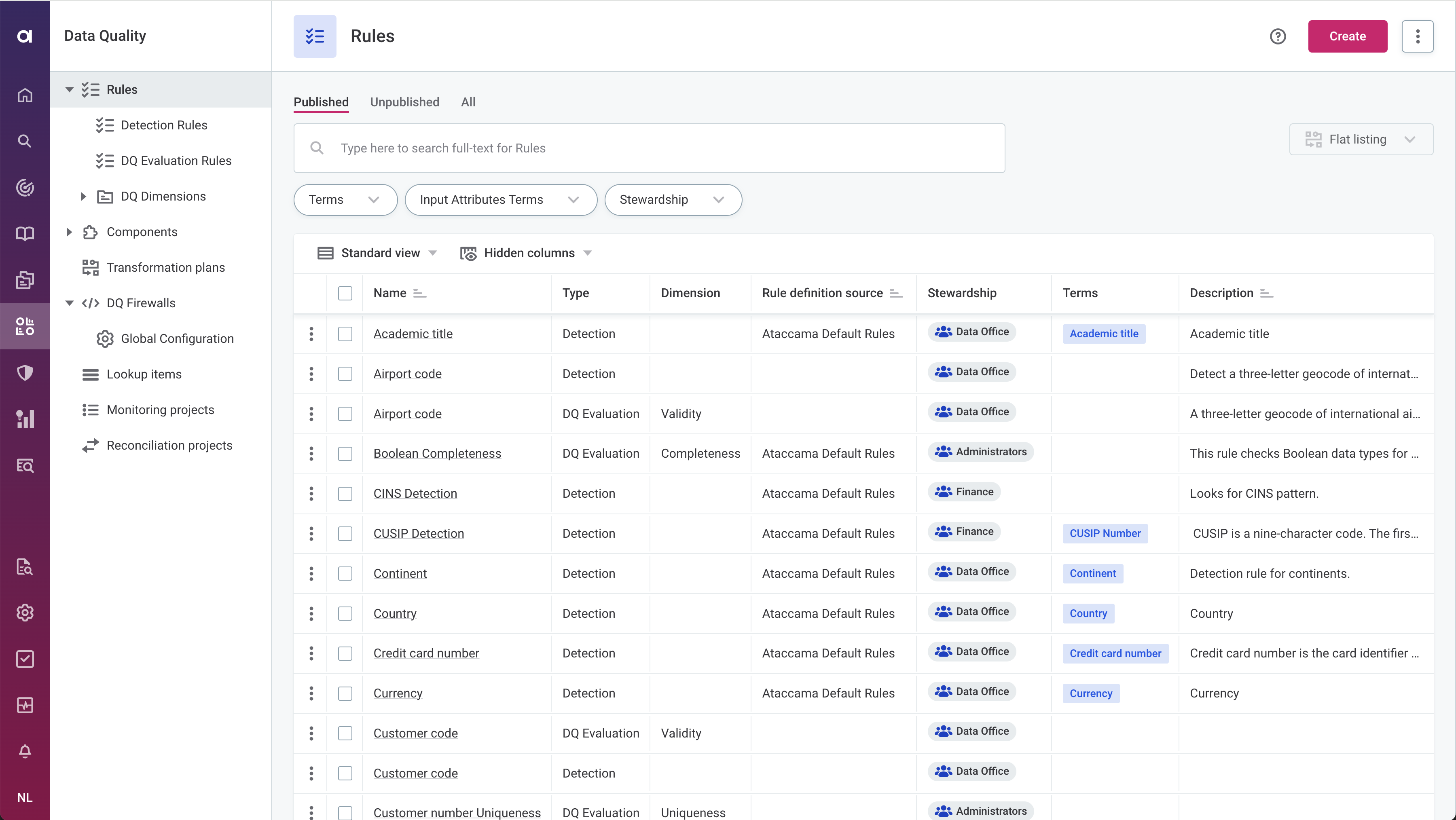Switch to the All tab

tap(468, 102)
